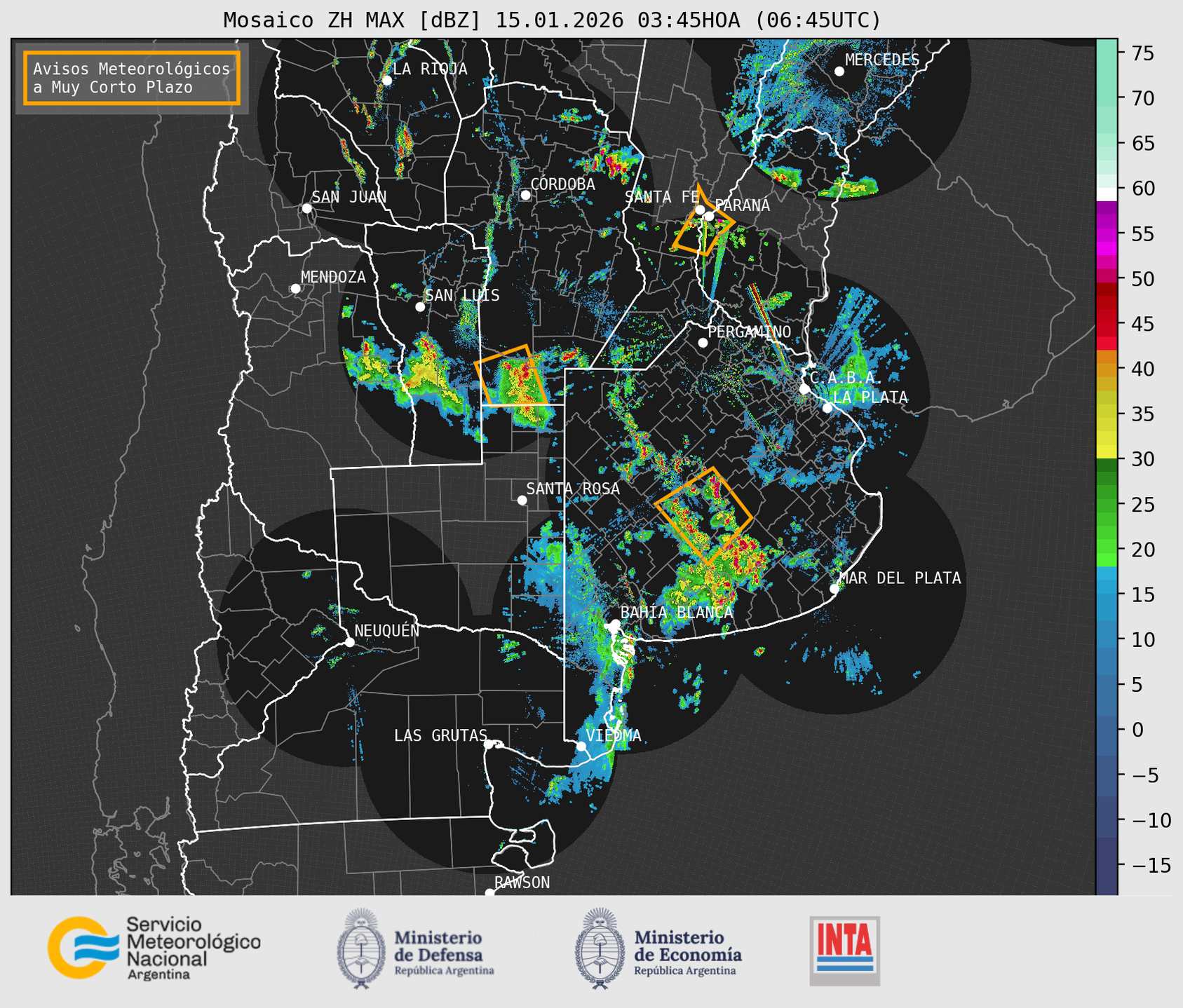Click the SAN LUIS city label

462,295
